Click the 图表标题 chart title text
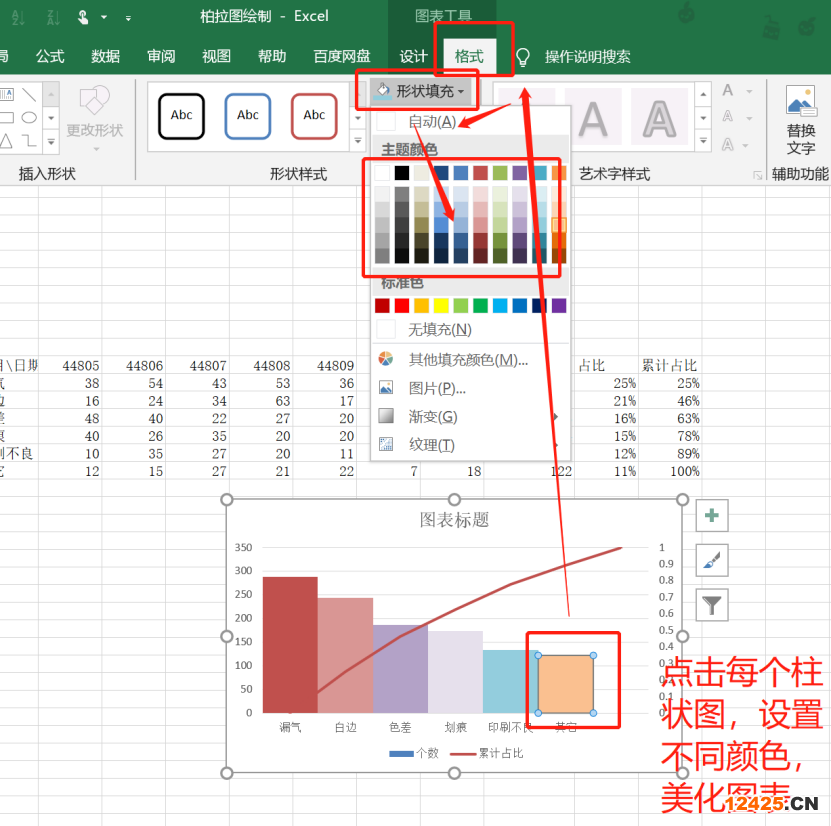This screenshot has height=826, width=831. (x=454, y=520)
